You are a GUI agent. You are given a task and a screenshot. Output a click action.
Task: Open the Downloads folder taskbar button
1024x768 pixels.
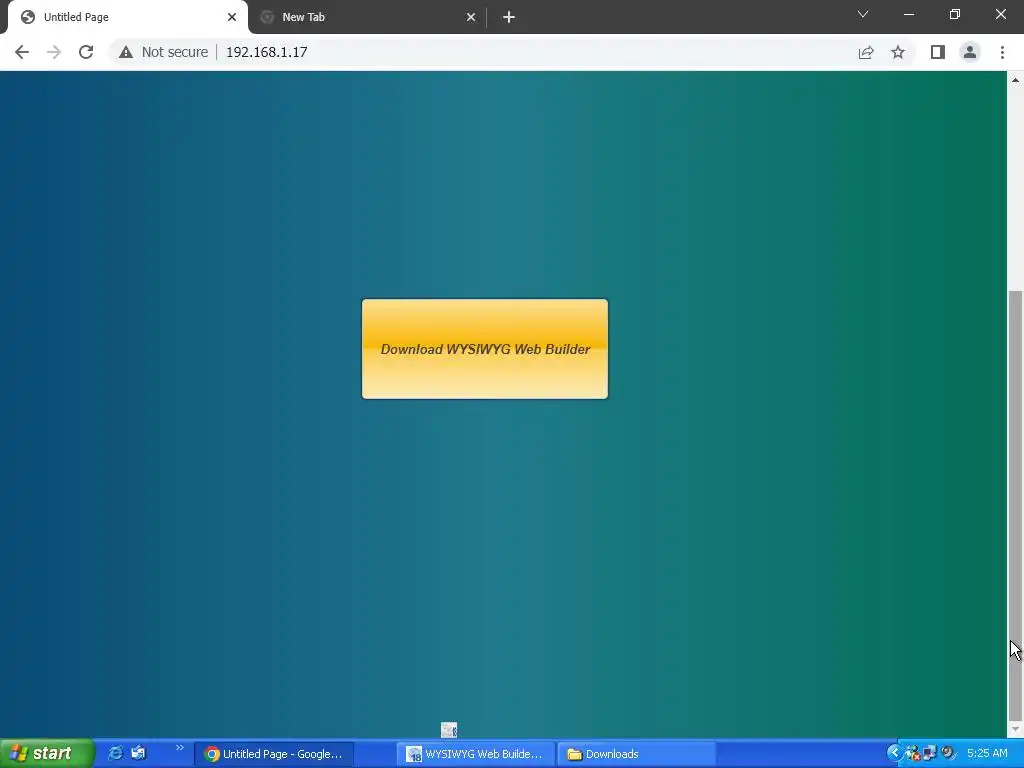pyautogui.click(x=637, y=754)
